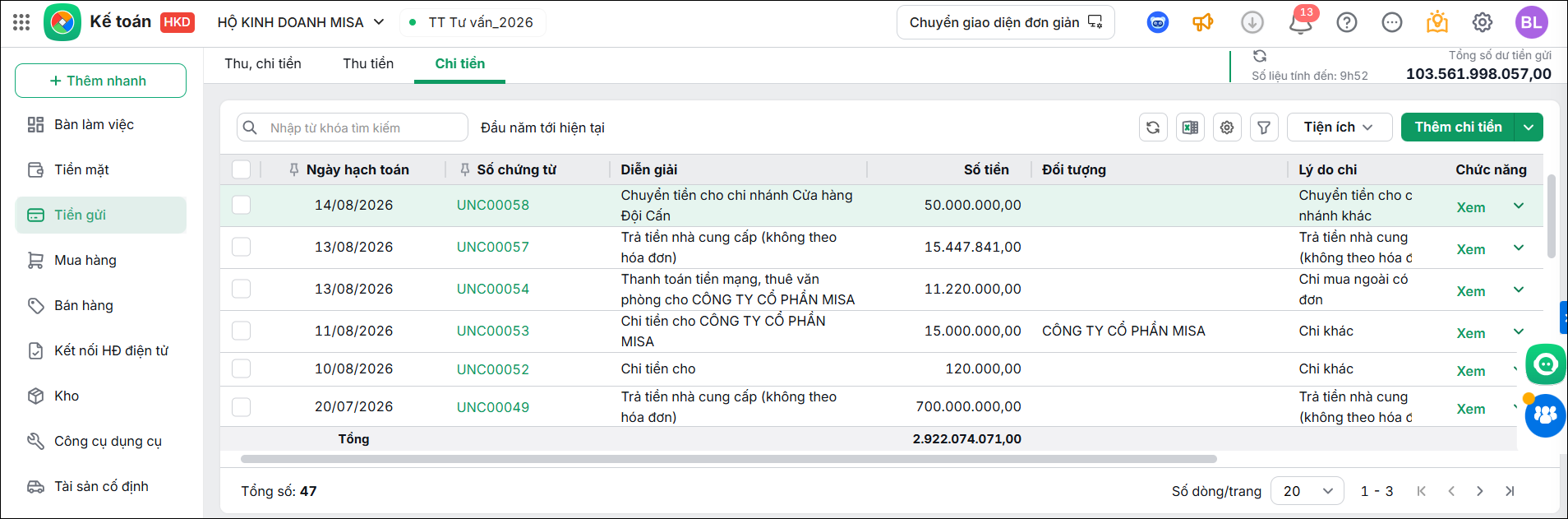Tick the checkbox for UNC00054 row
This screenshot has width=1568, height=519.
click(x=241, y=289)
